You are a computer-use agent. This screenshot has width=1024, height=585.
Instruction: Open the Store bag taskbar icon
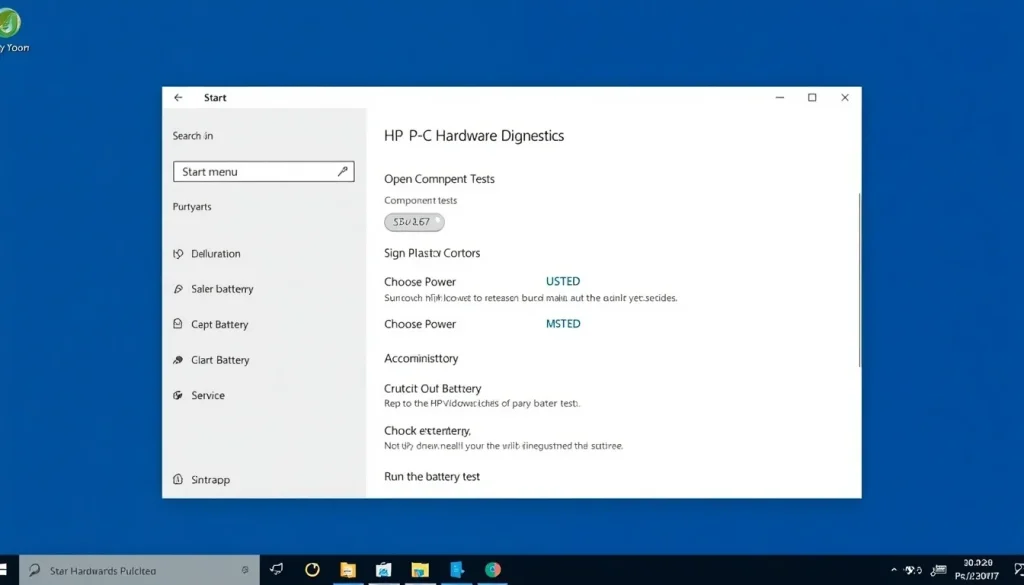[x=383, y=570]
